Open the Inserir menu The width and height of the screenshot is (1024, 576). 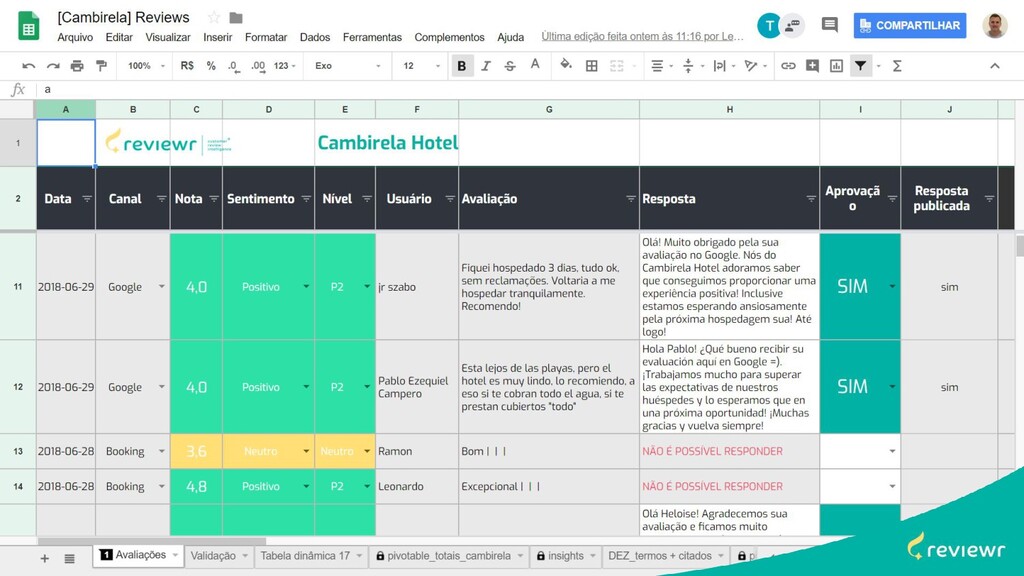pyautogui.click(x=217, y=37)
